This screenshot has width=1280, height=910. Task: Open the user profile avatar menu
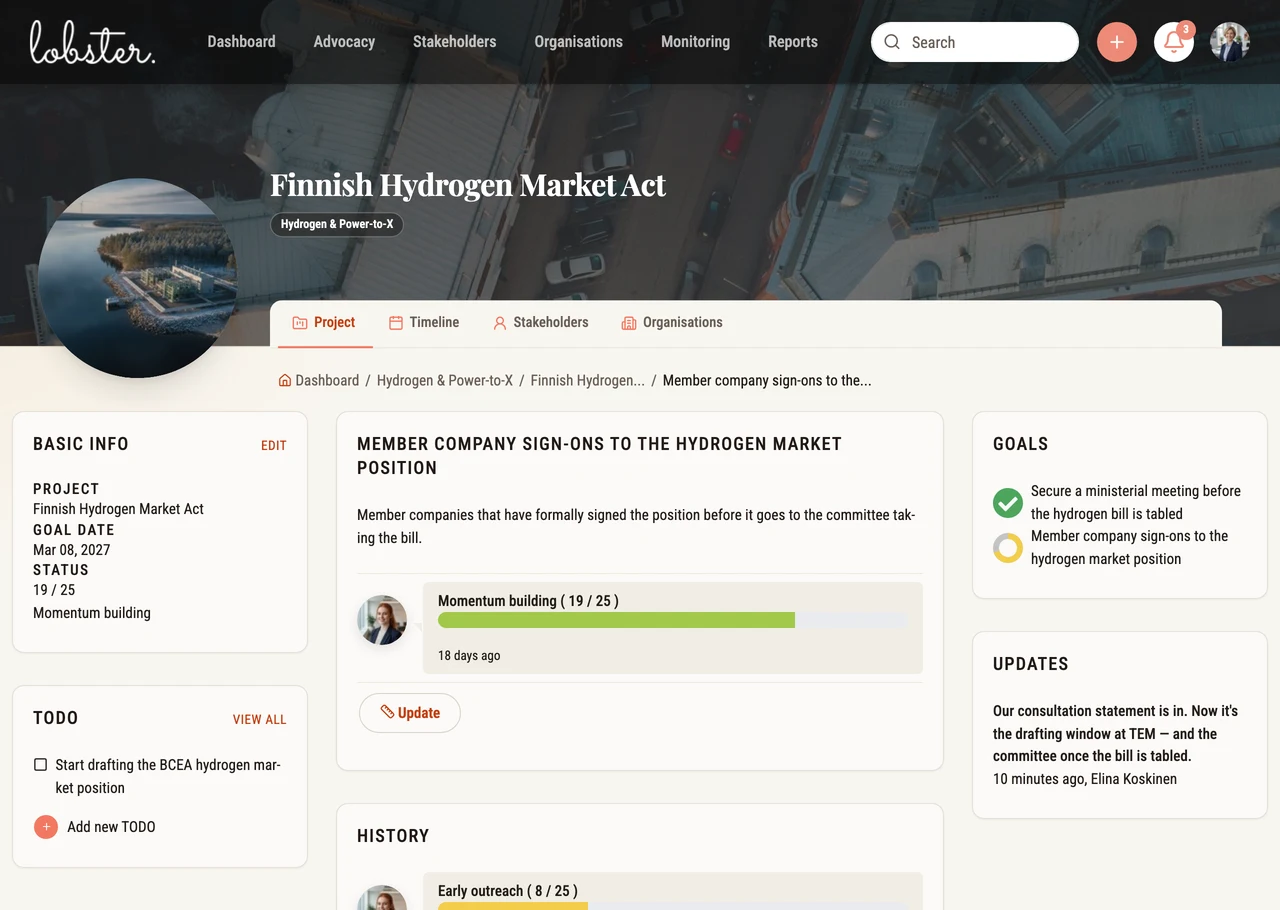click(1230, 42)
